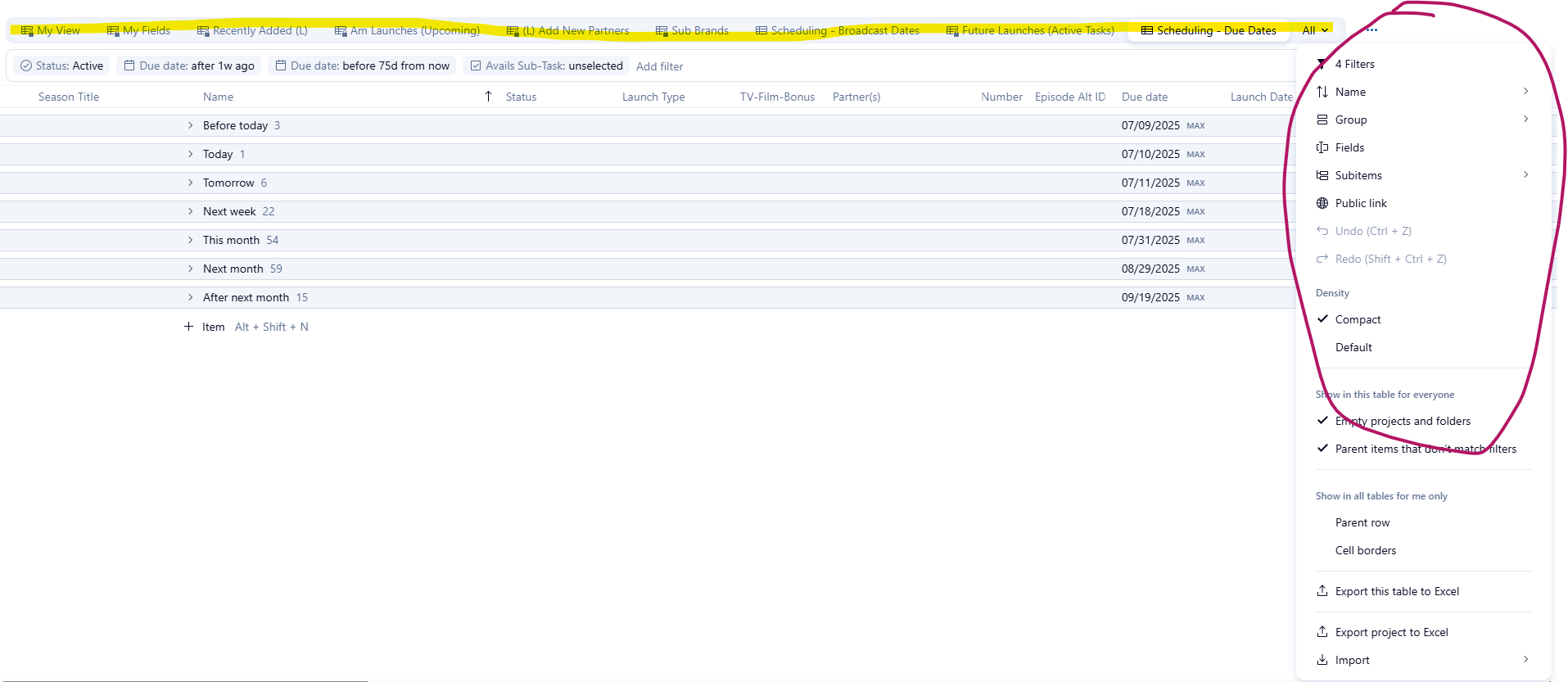The height and width of the screenshot is (682, 1568).
Task: Click the Group rows icon
Action: tap(1322, 120)
